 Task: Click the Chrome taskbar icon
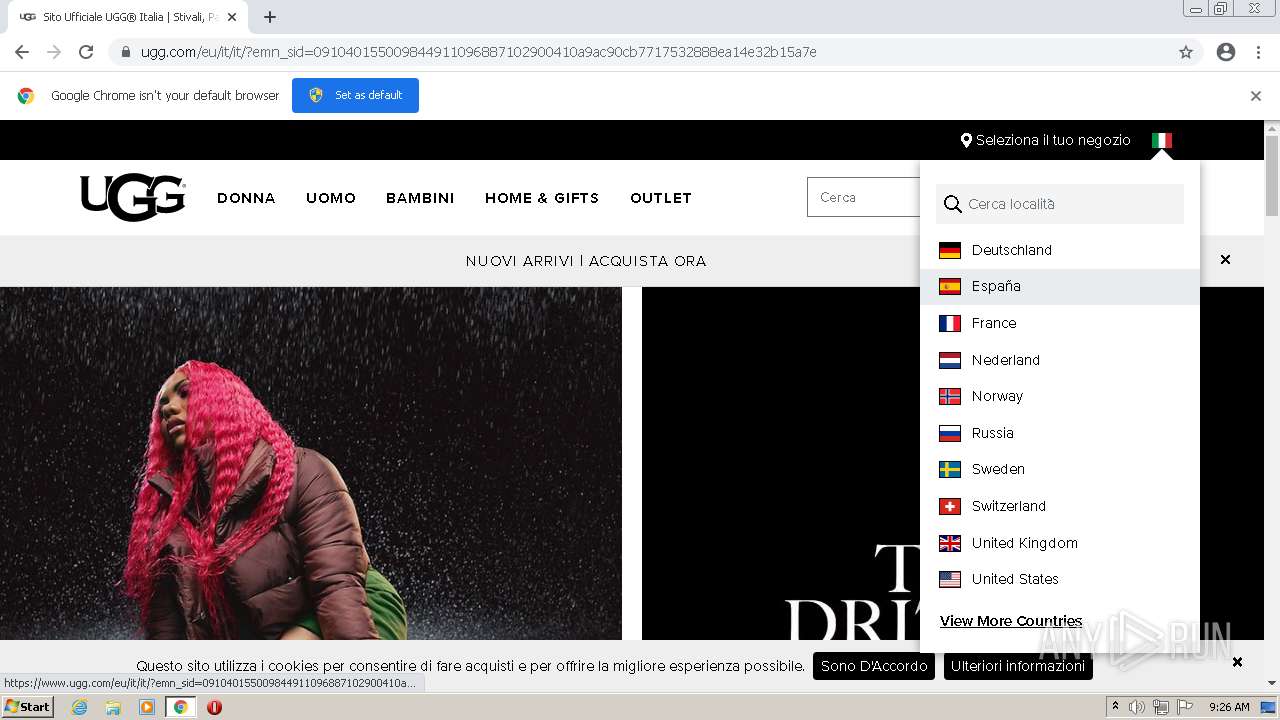coord(180,707)
